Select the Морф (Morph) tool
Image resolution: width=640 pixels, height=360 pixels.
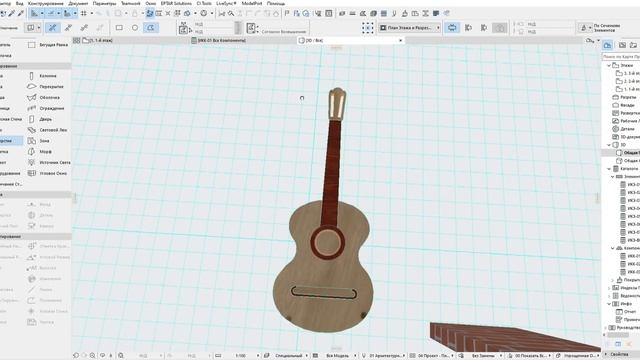click(x=40, y=151)
